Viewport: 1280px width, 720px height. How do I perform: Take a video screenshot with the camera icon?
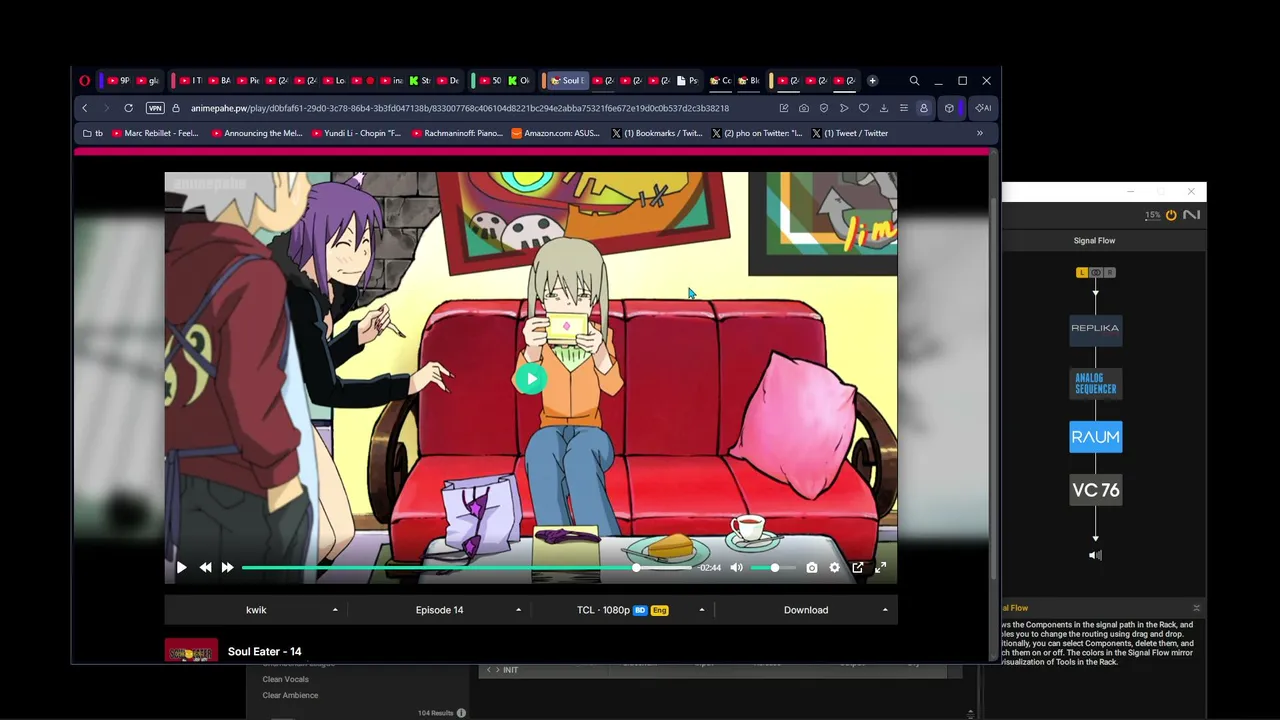812,568
